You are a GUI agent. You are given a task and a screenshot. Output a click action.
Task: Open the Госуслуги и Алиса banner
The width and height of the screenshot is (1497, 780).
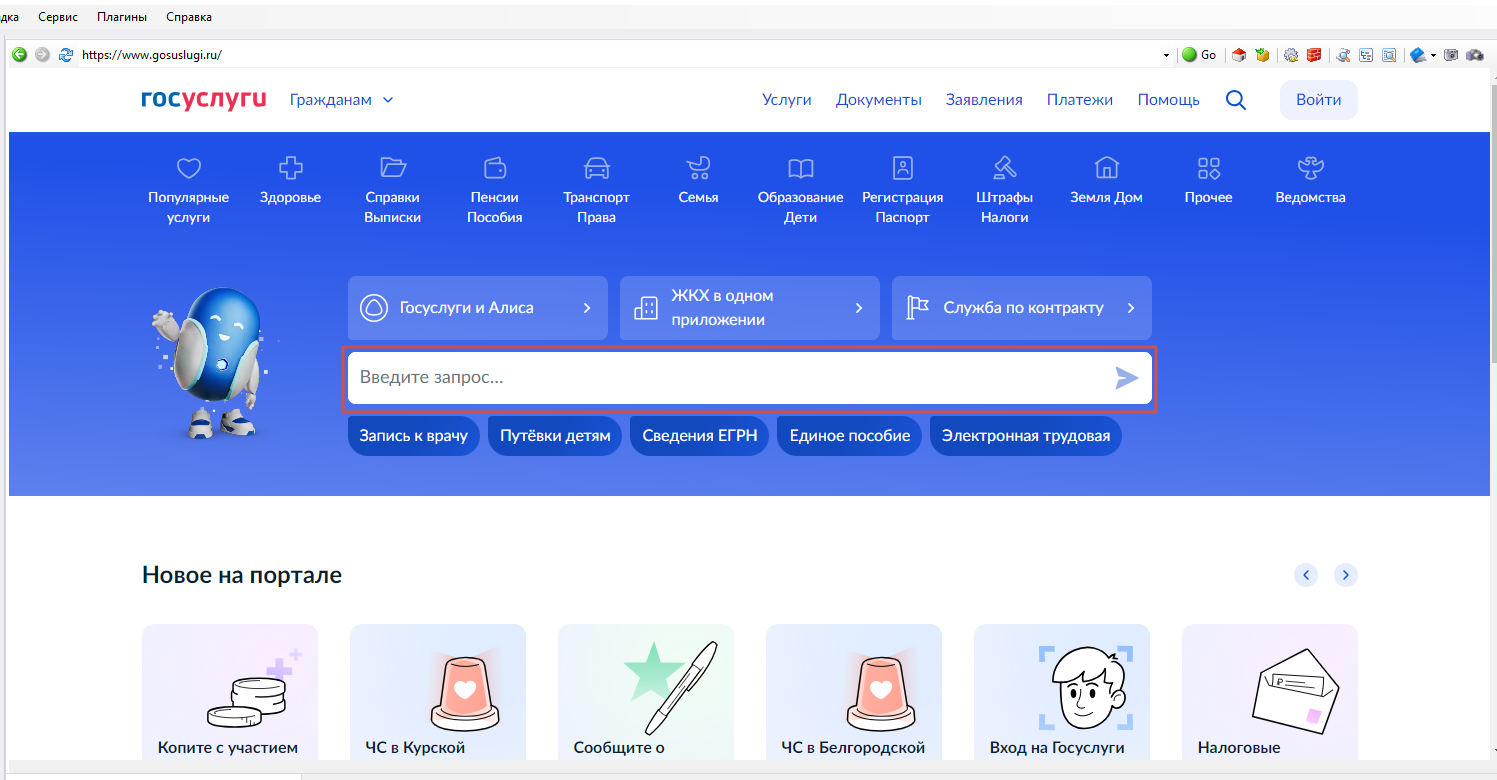click(x=478, y=308)
